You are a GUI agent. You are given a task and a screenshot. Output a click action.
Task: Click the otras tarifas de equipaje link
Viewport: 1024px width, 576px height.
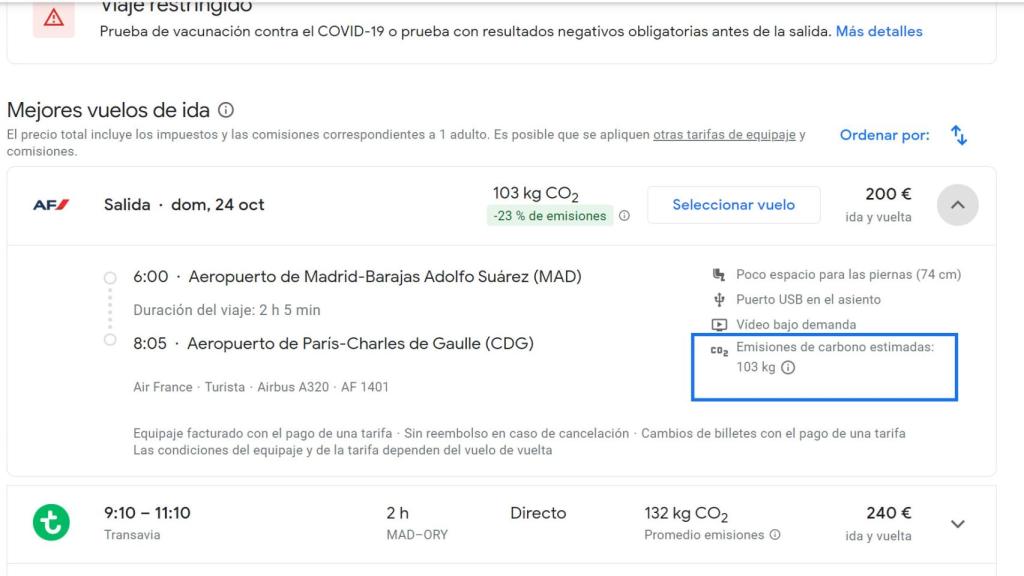(x=724, y=134)
